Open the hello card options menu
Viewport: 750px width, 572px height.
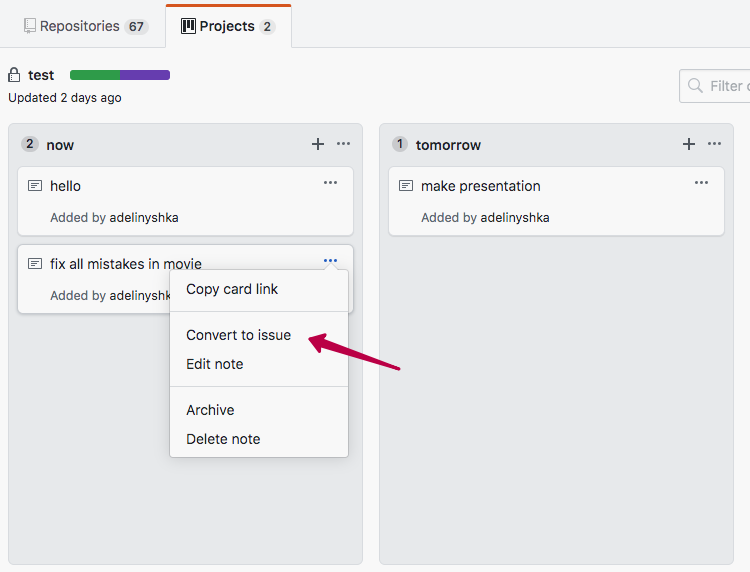tap(330, 183)
